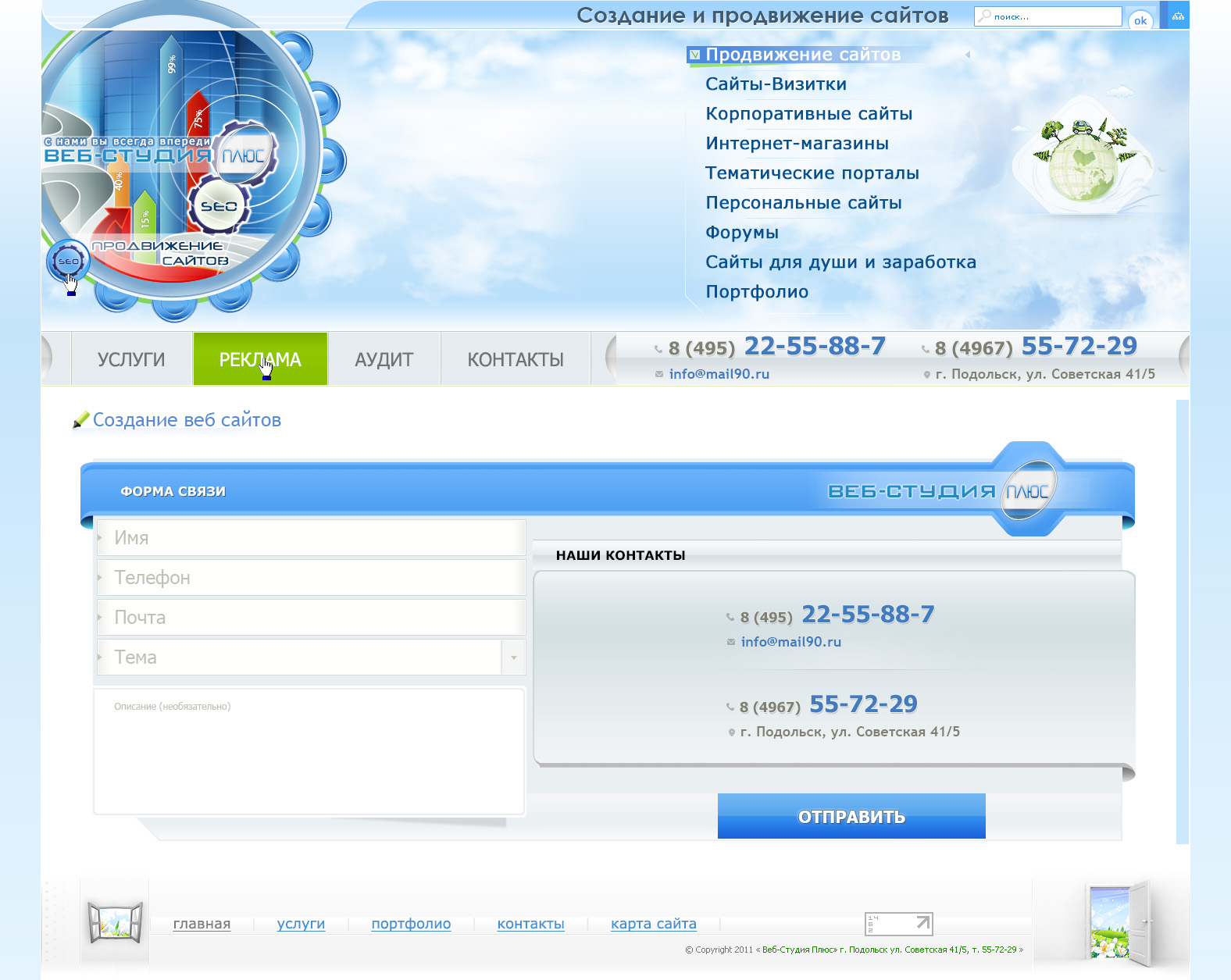The width and height of the screenshot is (1231, 980).
Task: Open the АУДИТ tab
Action: 384,359
